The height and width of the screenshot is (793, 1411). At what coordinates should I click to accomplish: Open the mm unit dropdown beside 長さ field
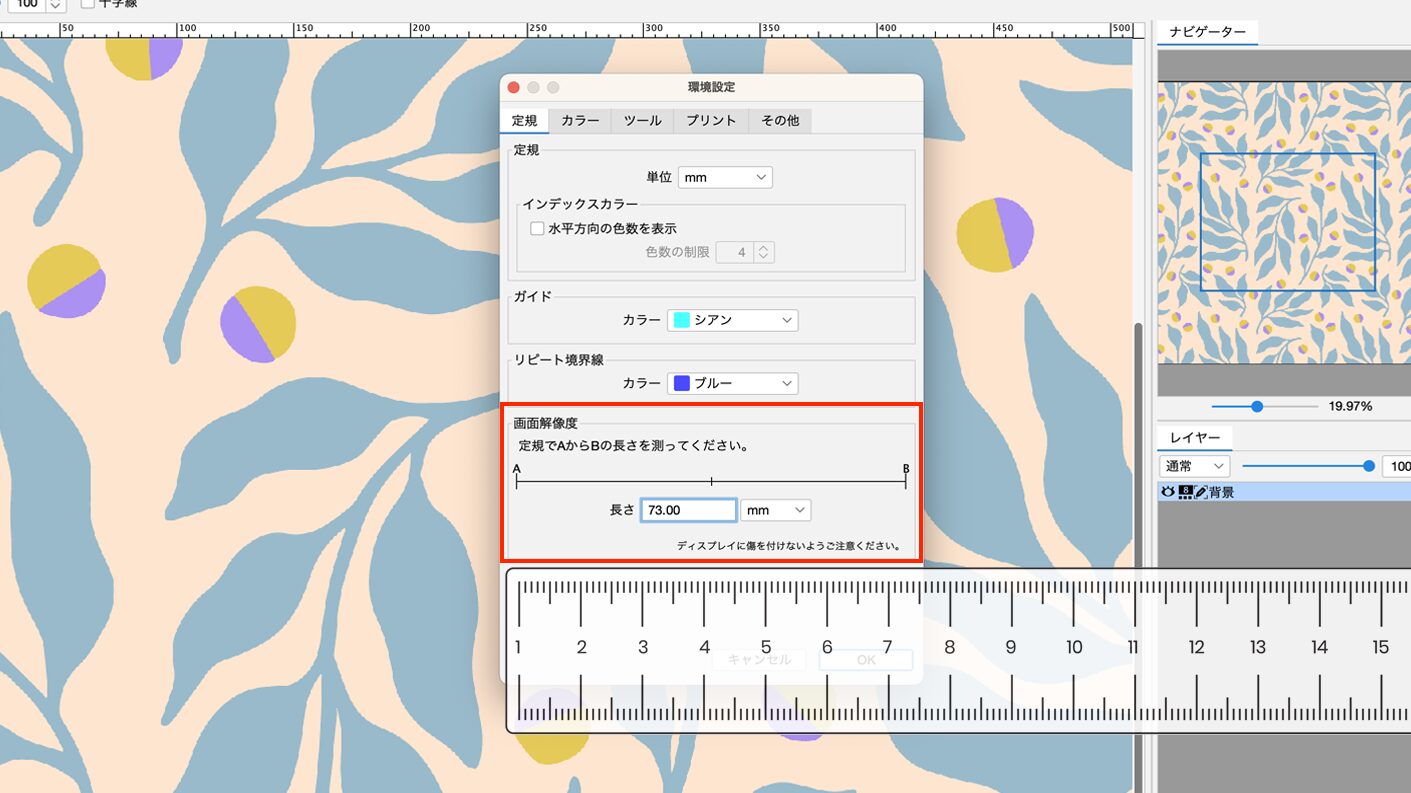776,510
